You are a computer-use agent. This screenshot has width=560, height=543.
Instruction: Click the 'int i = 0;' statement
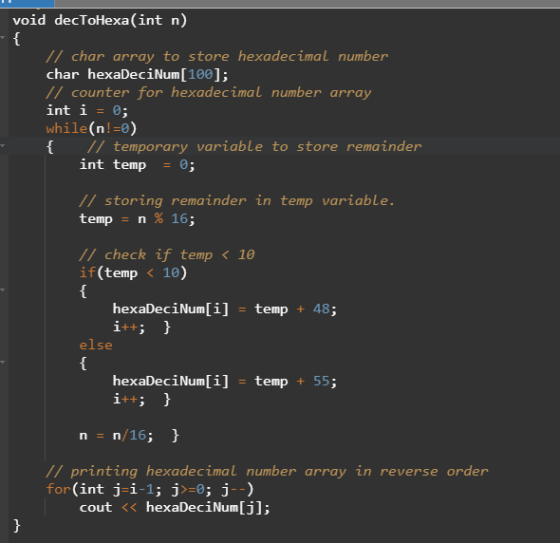[x=87, y=110]
